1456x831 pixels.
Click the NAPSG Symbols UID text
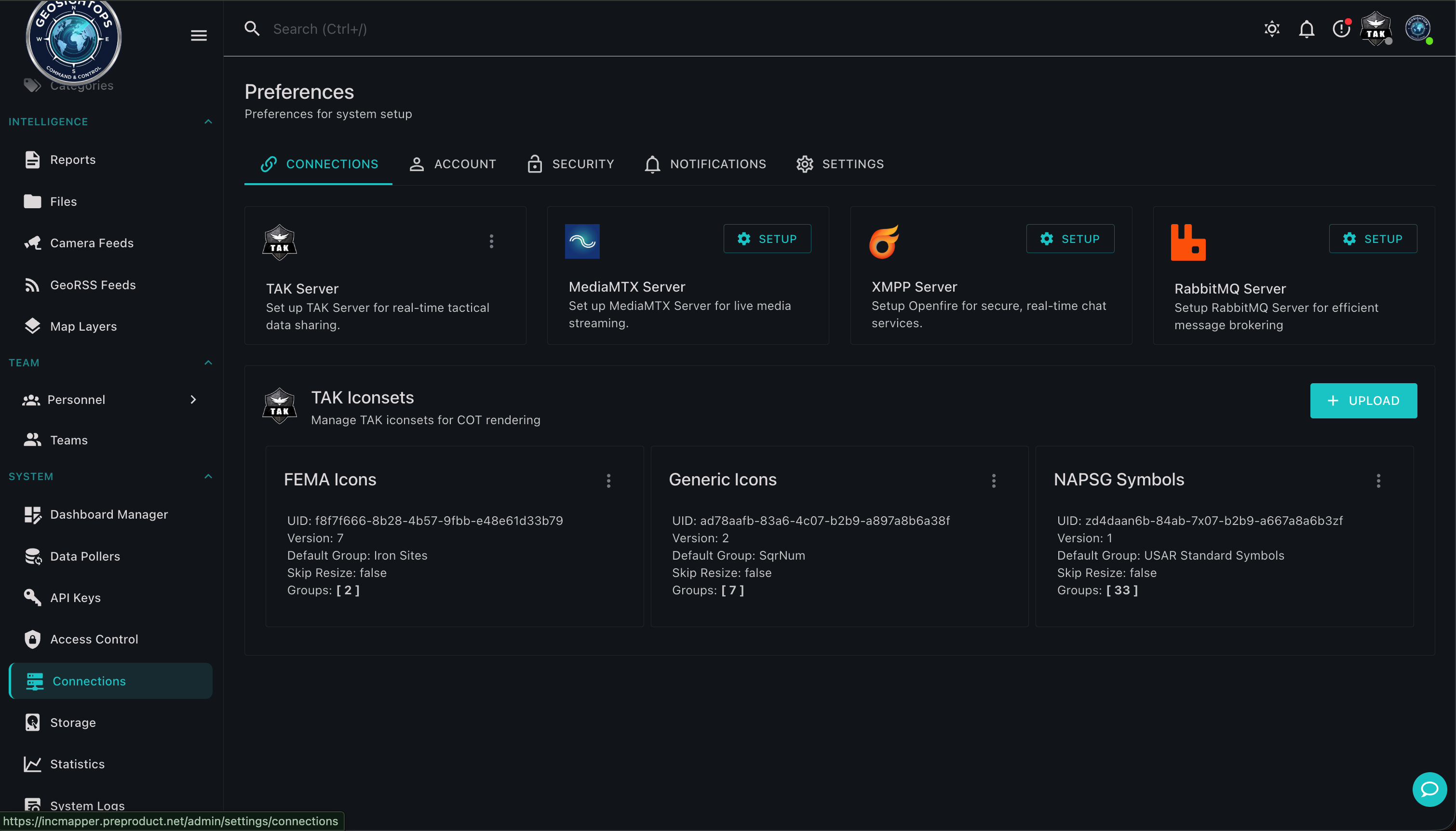[x=1200, y=521]
